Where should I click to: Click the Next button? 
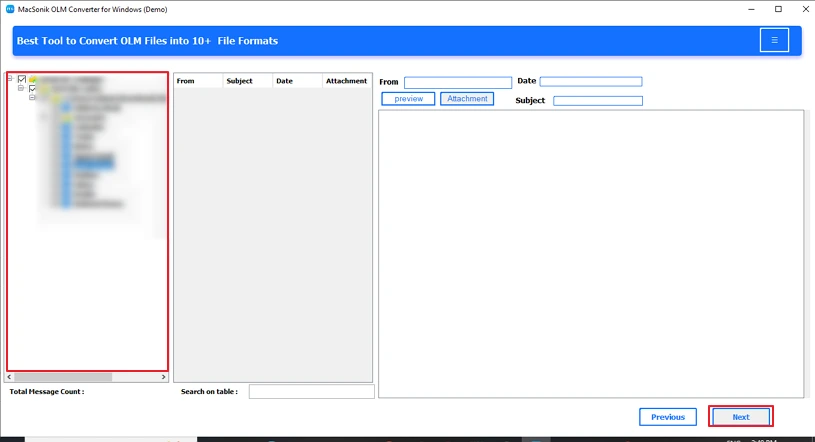(740, 417)
